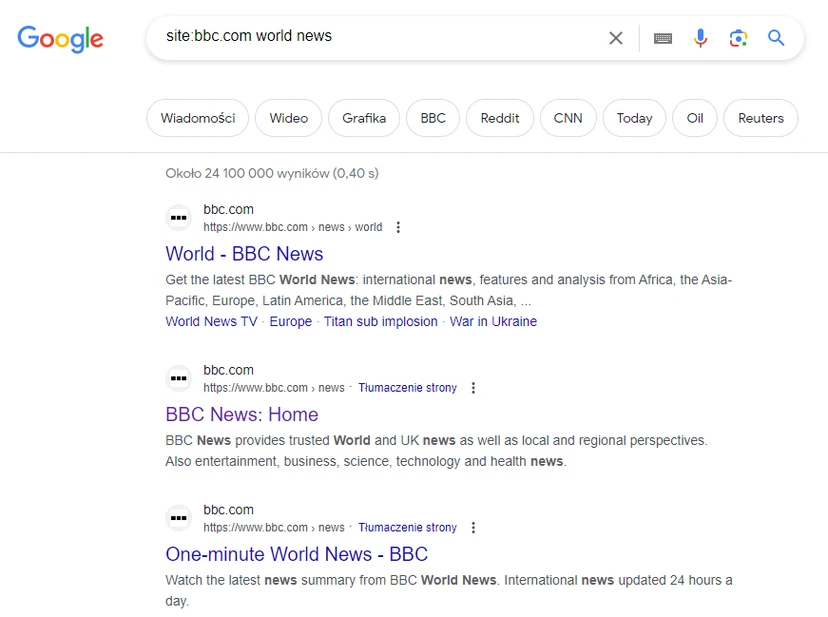
Task: Open the three-dot menu for the World - BBC News result
Action: 398,227
